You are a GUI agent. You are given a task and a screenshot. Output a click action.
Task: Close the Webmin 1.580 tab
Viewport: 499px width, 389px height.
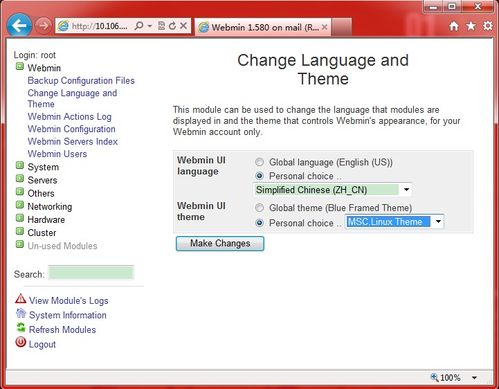(325, 27)
